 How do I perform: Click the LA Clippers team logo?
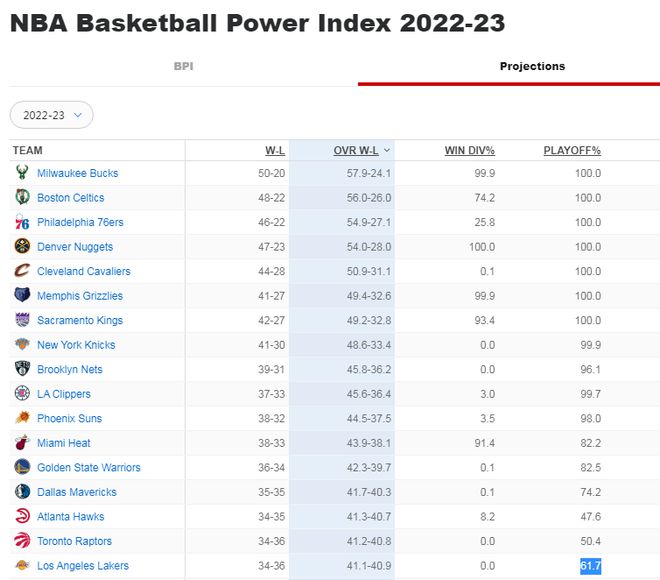pos(22,394)
